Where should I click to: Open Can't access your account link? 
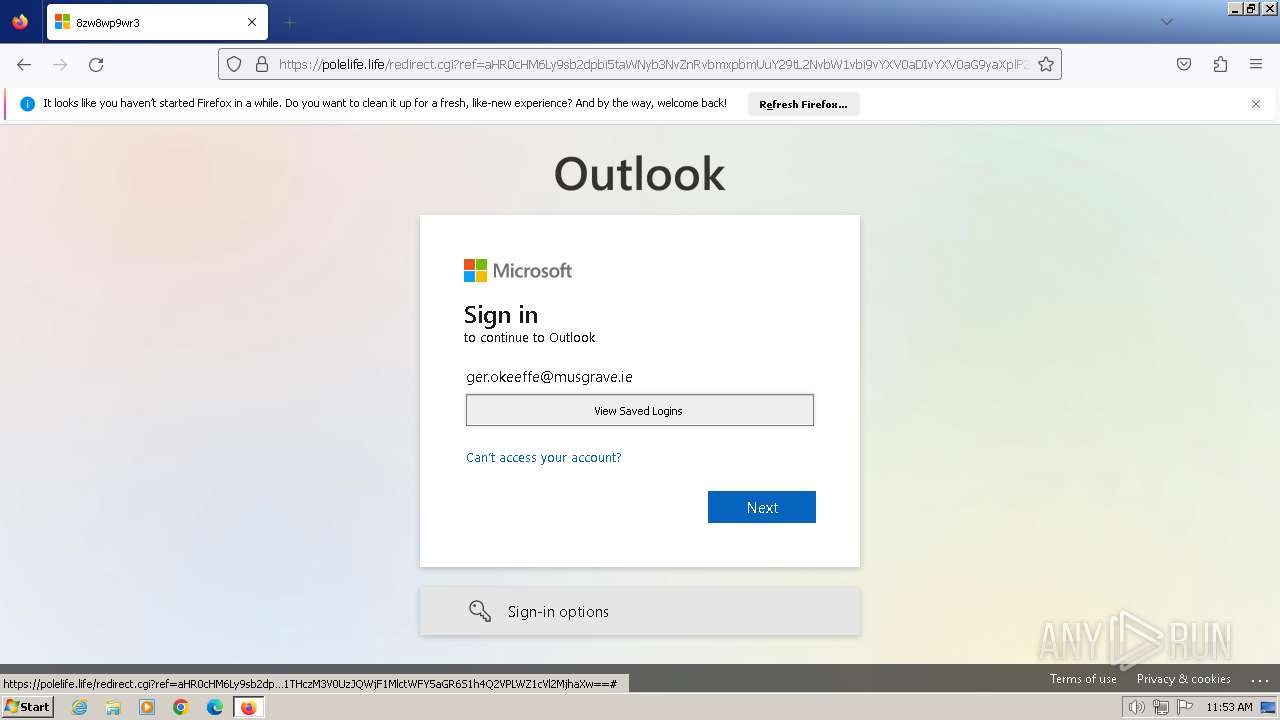click(x=544, y=457)
